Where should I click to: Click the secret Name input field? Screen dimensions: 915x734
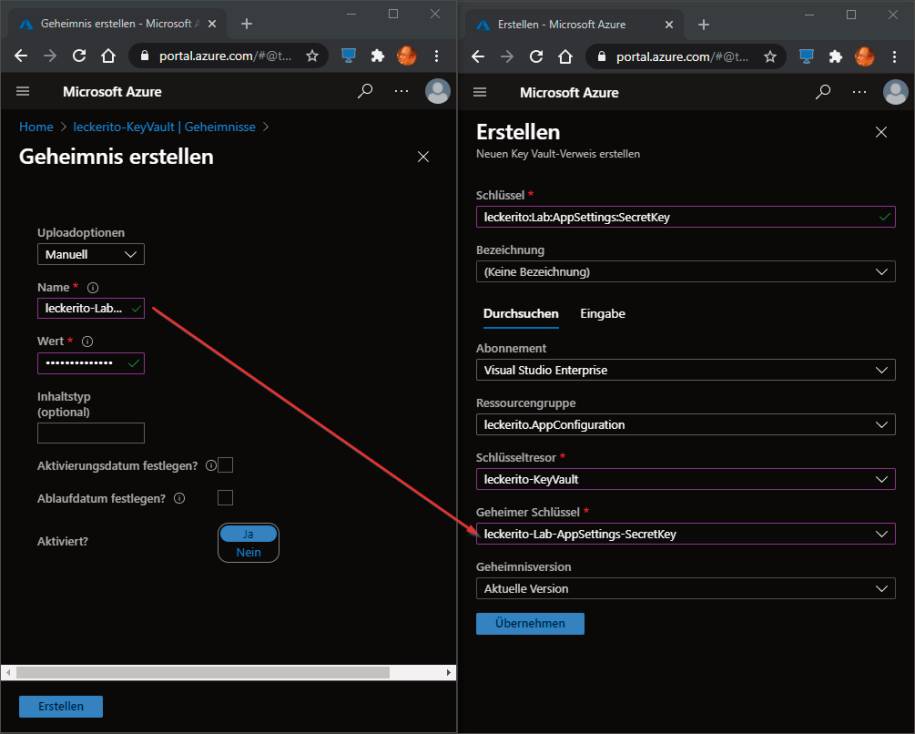[x=91, y=309]
